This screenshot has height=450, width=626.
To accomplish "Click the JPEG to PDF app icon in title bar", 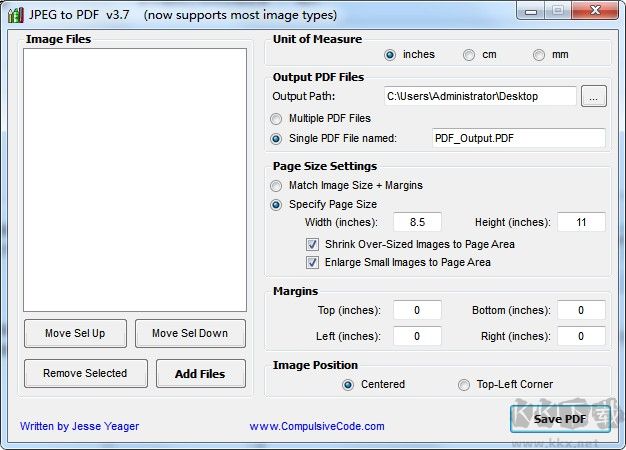I will point(16,15).
